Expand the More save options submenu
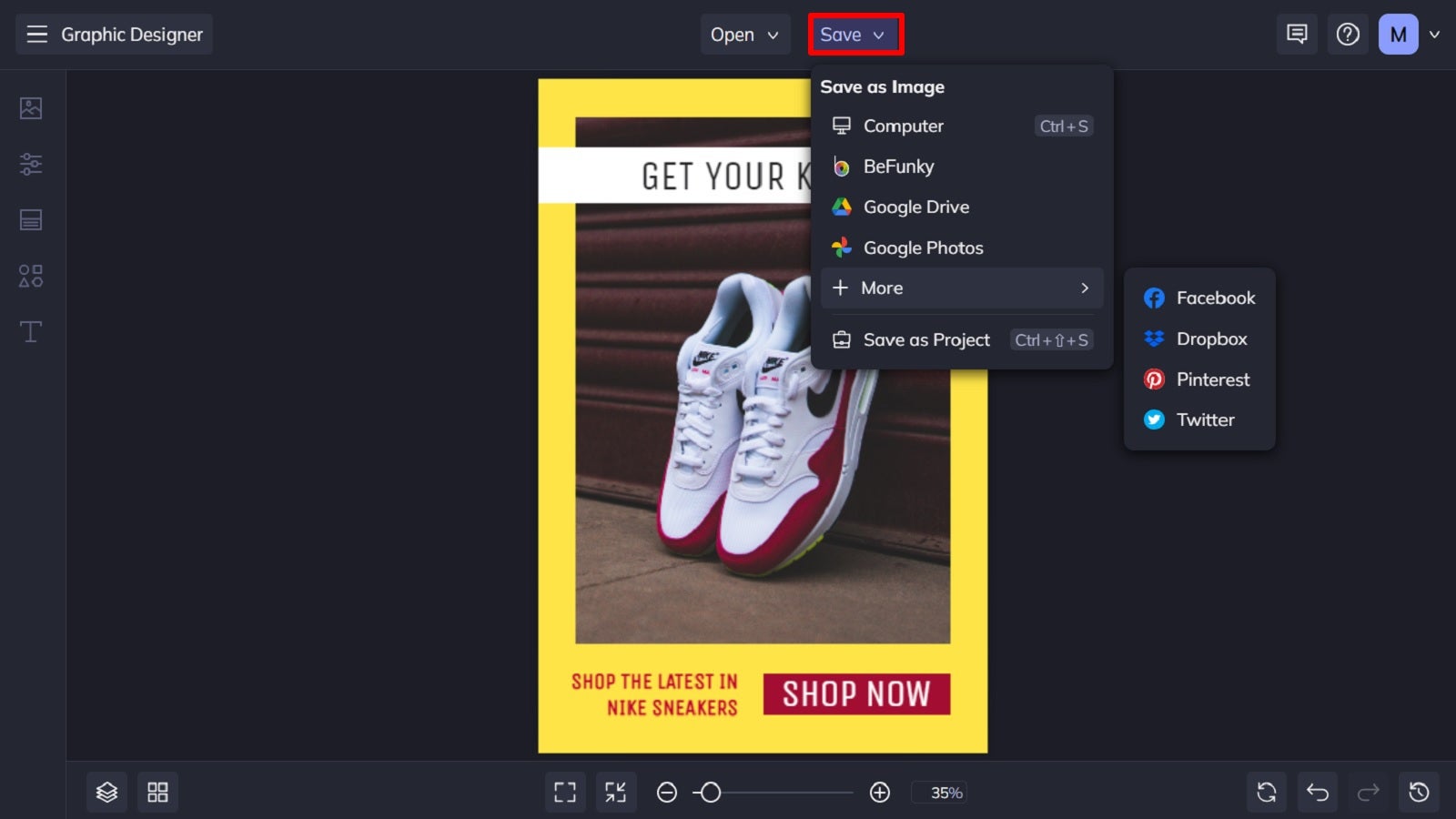 tap(961, 288)
